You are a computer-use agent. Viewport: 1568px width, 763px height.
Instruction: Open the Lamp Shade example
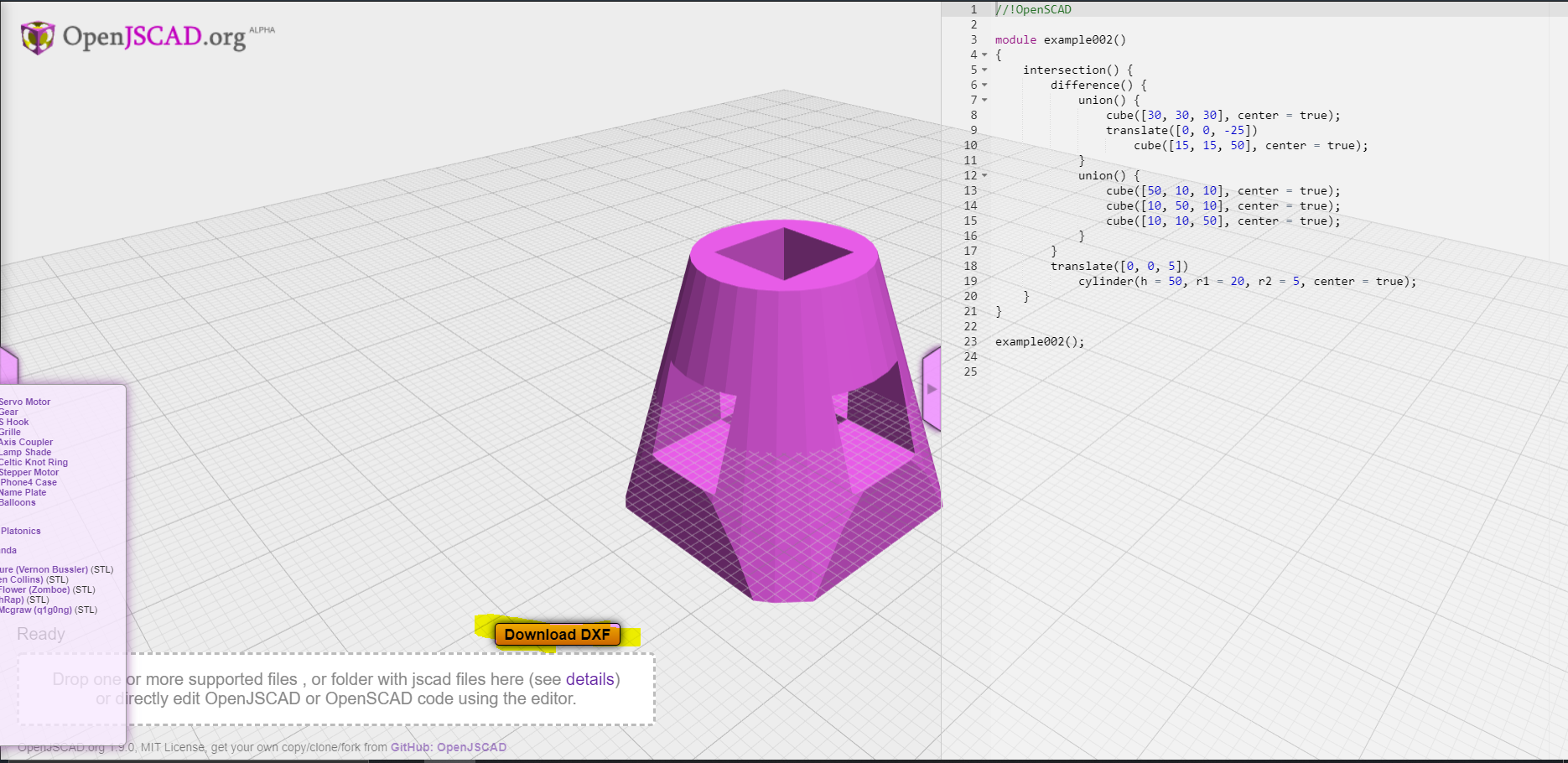click(25, 452)
